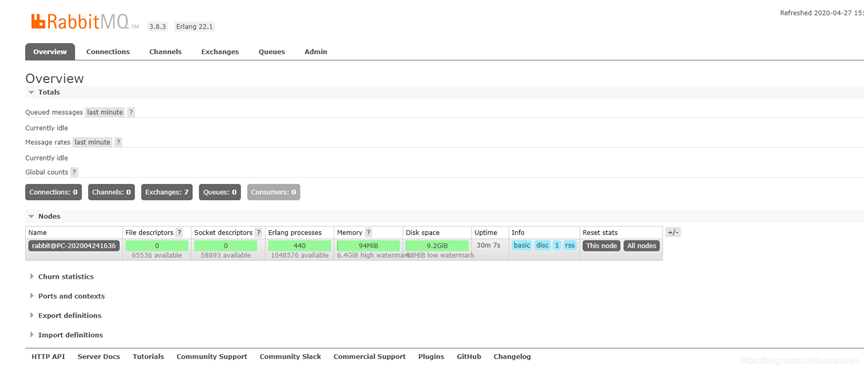Click the Disk space 9.2GiB bar
The width and height of the screenshot is (864, 370).
(437, 246)
